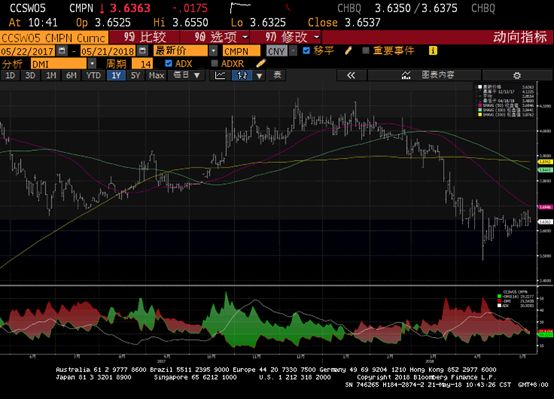Click the yellow info icon
The height and width of the screenshot is (399, 554).
[x=433, y=51]
